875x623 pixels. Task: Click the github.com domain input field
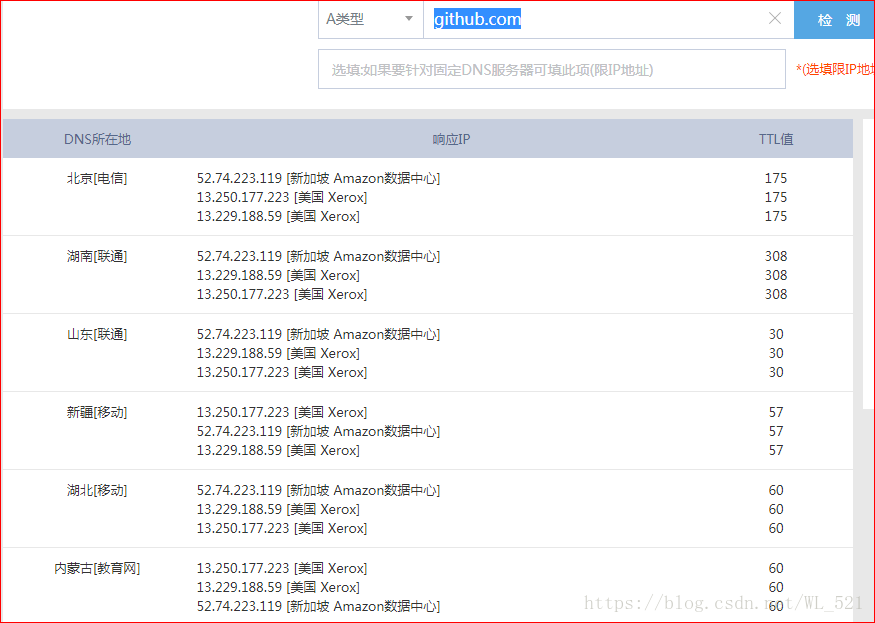pyautogui.click(x=608, y=20)
